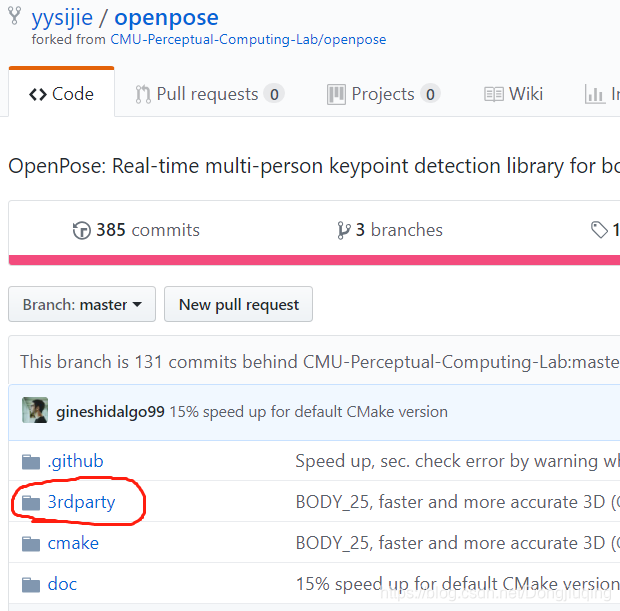Click the fork icon beside yysijie
The width and height of the screenshot is (620, 611).
pos(15,16)
